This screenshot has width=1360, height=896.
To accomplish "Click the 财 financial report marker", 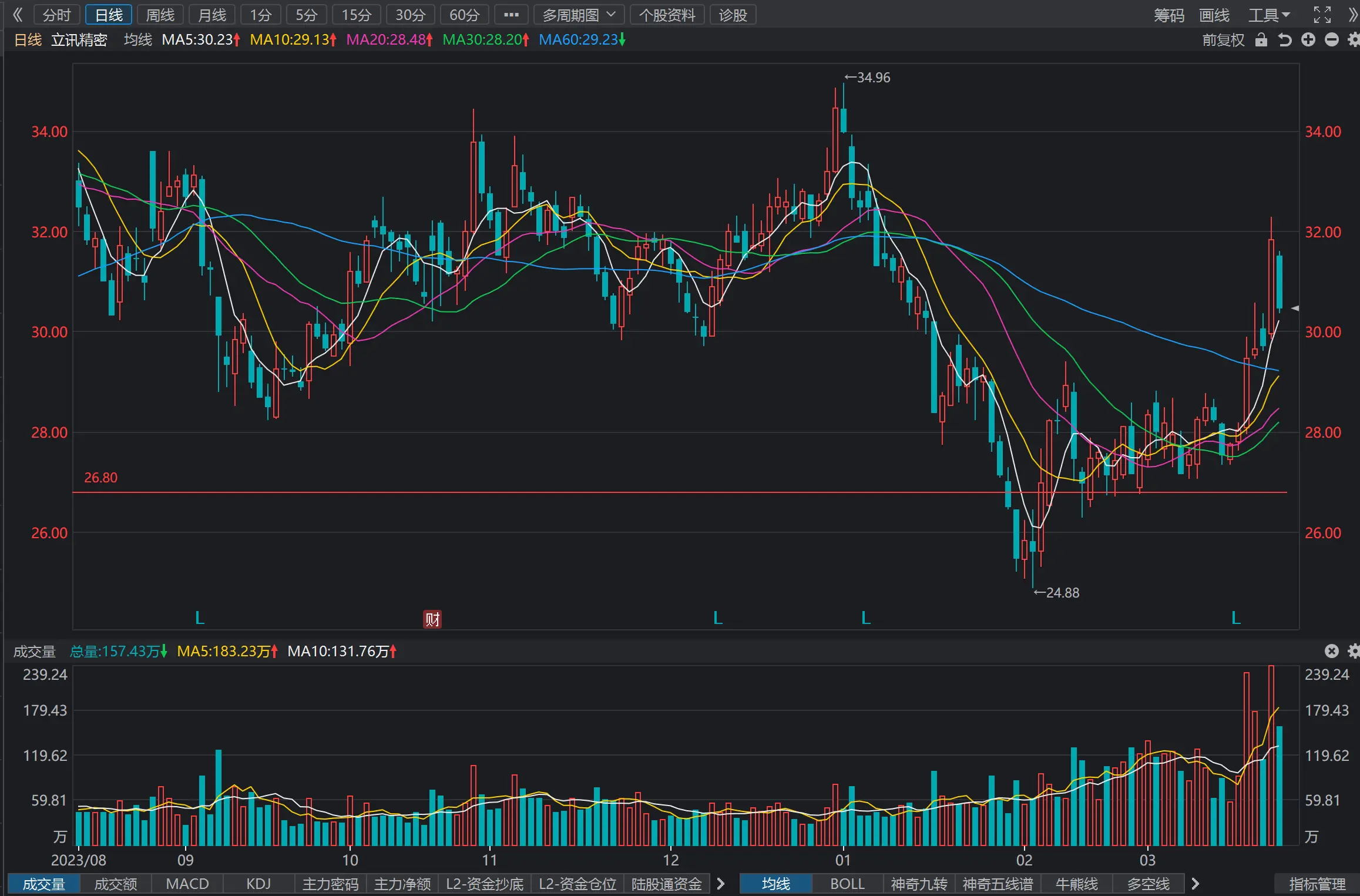I will pos(432,619).
